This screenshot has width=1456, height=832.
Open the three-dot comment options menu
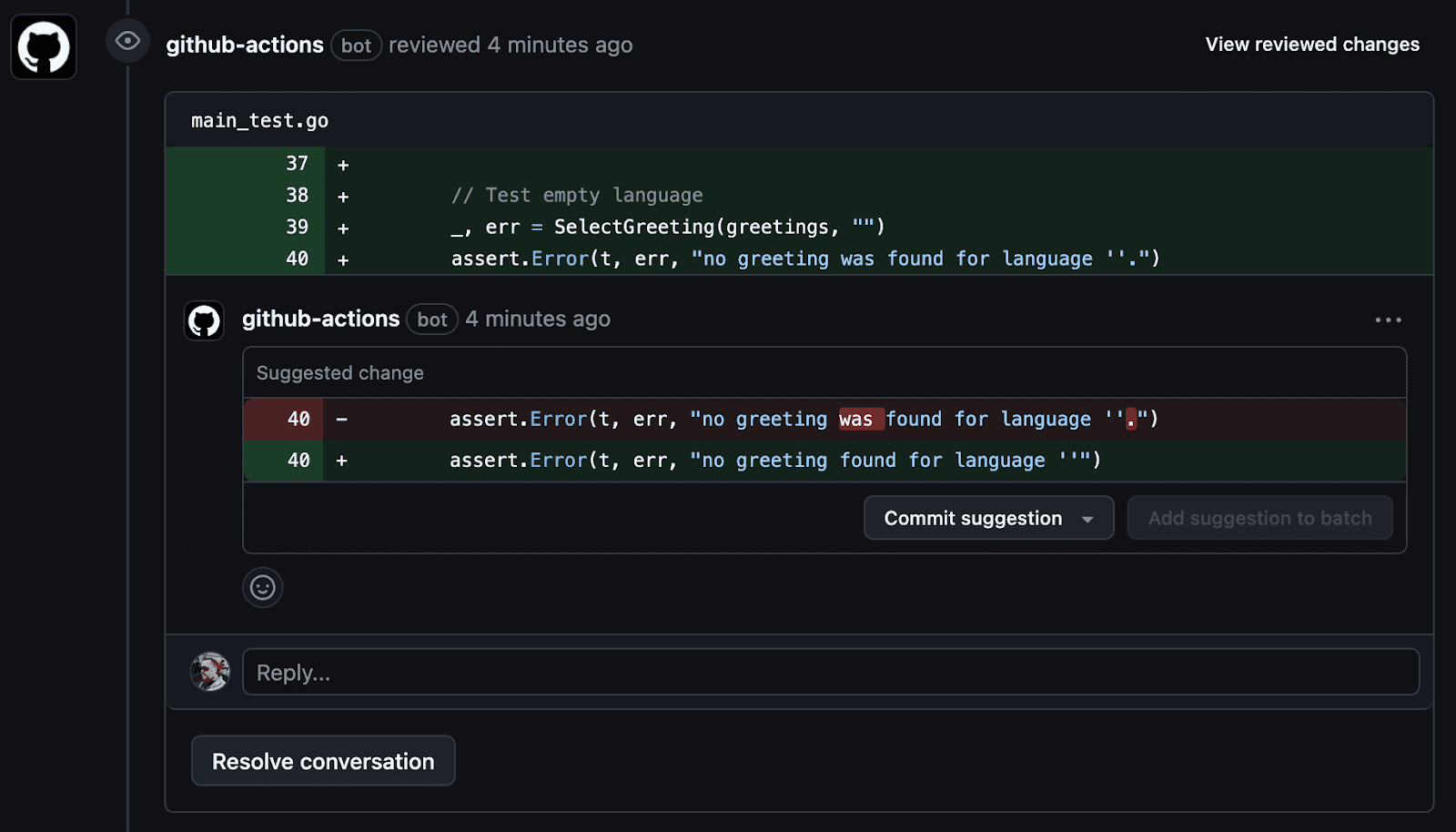(1388, 320)
